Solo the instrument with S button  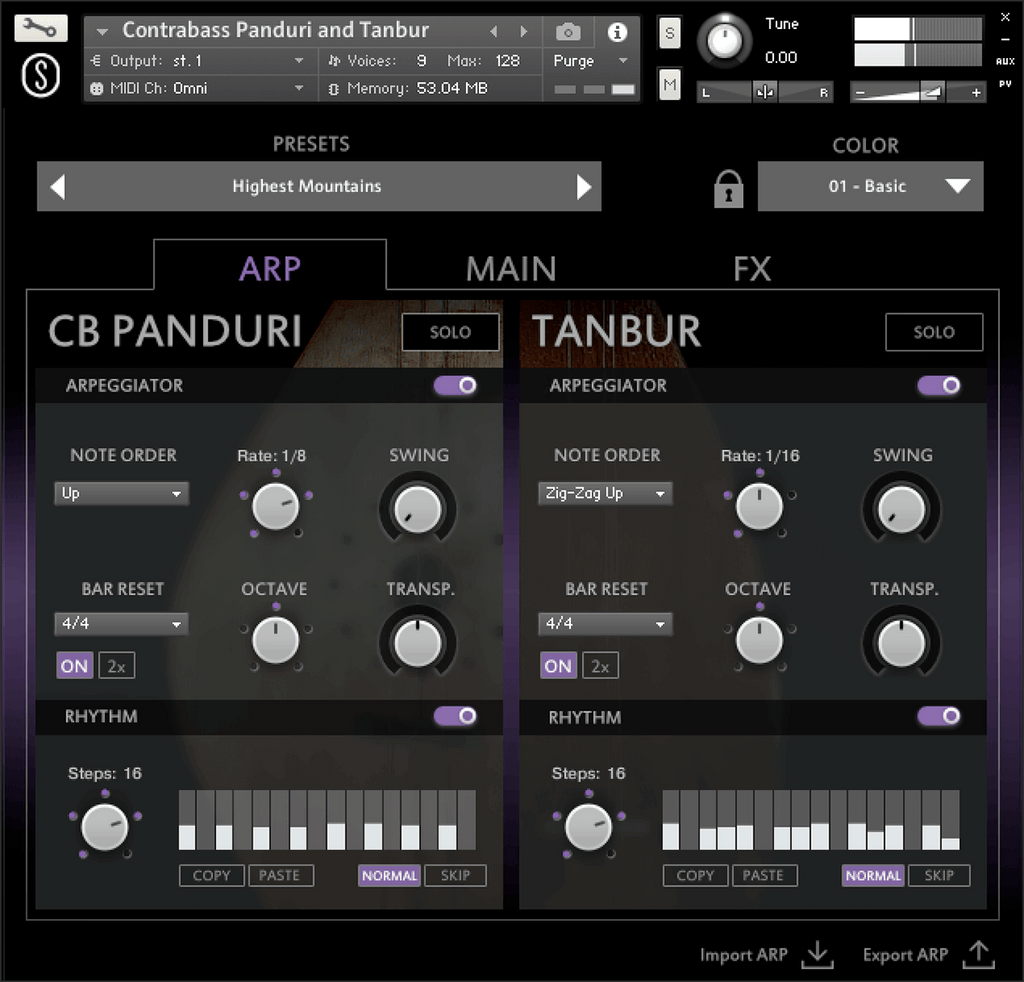pos(669,33)
